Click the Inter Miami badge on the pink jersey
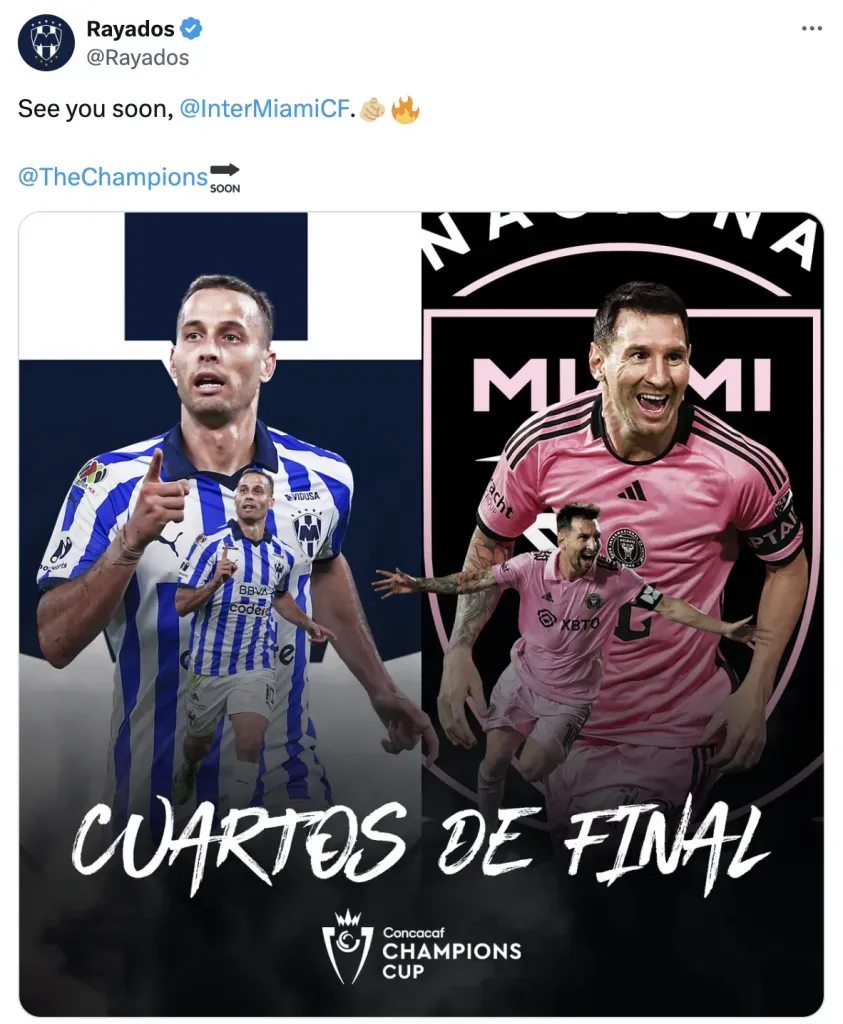This screenshot has height=1024, width=843. (627, 548)
